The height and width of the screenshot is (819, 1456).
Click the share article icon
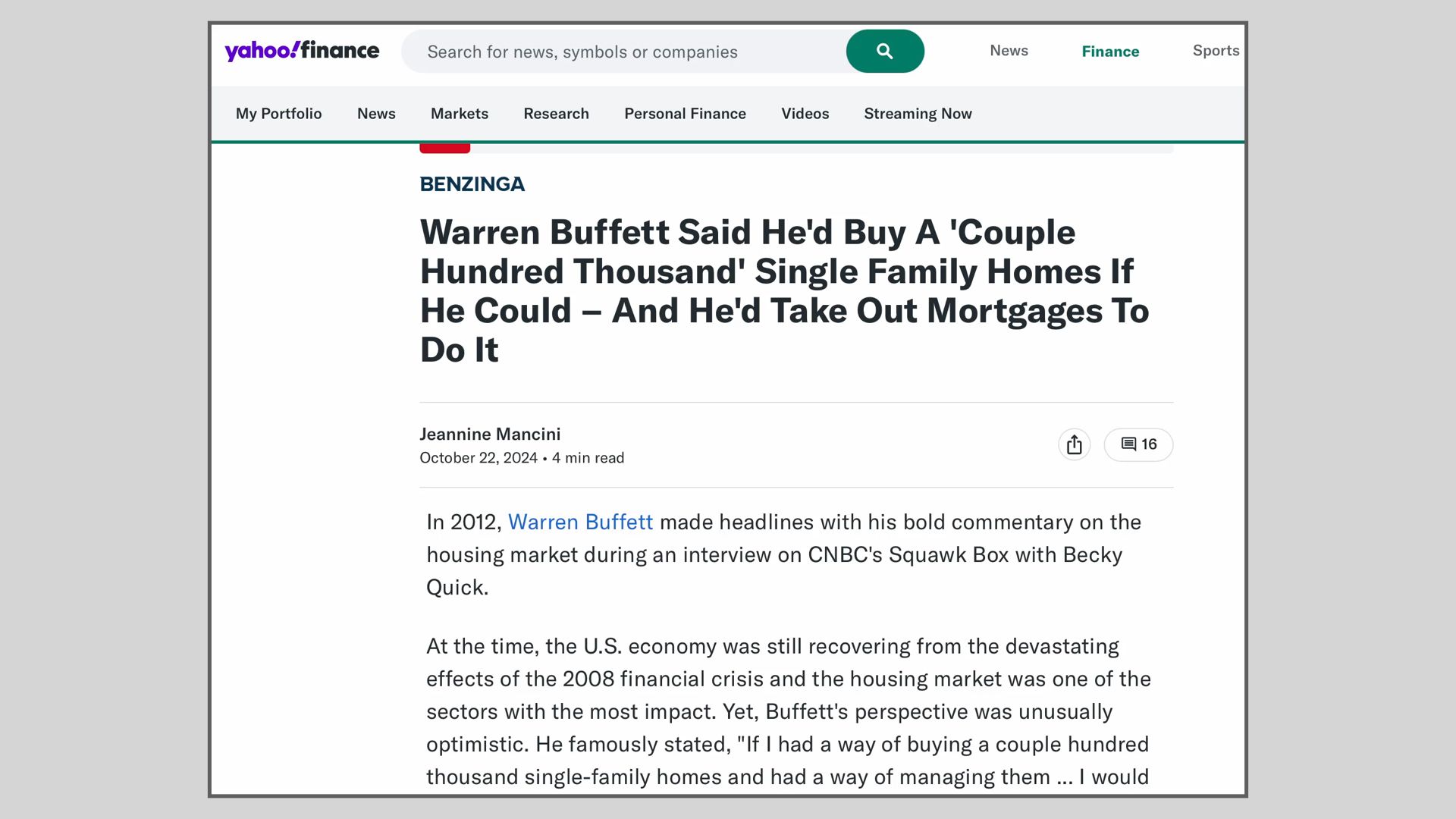pyautogui.click(x=1074, y=444)
